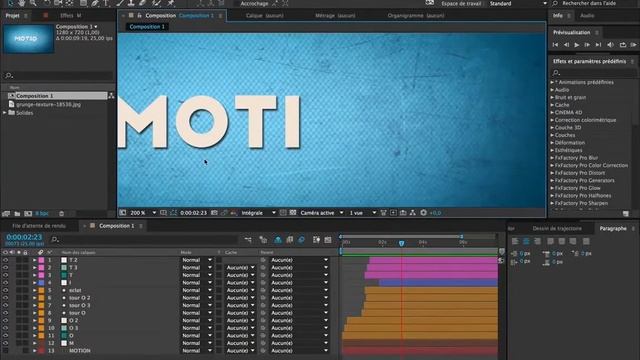Jump to last frame in preview panel
640x360 pixels.
pyautogui.click(x=598, y=45)
